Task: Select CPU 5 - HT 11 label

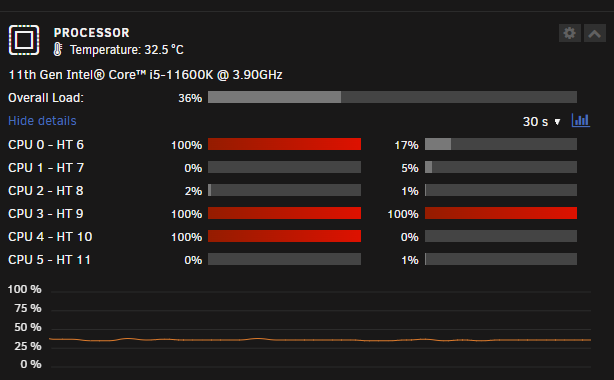Action: (x=49, y=260)
